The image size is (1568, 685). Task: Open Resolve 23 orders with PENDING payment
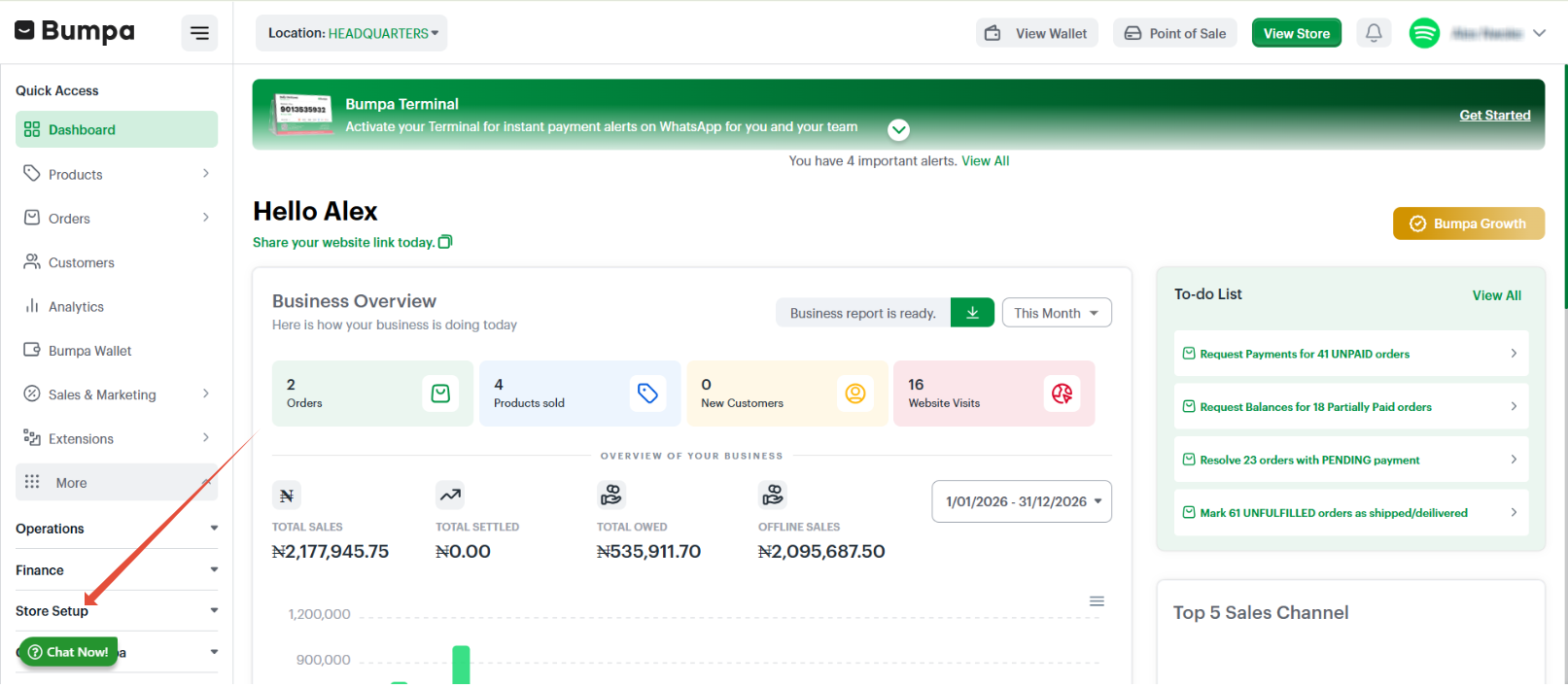pos(1351,460)
